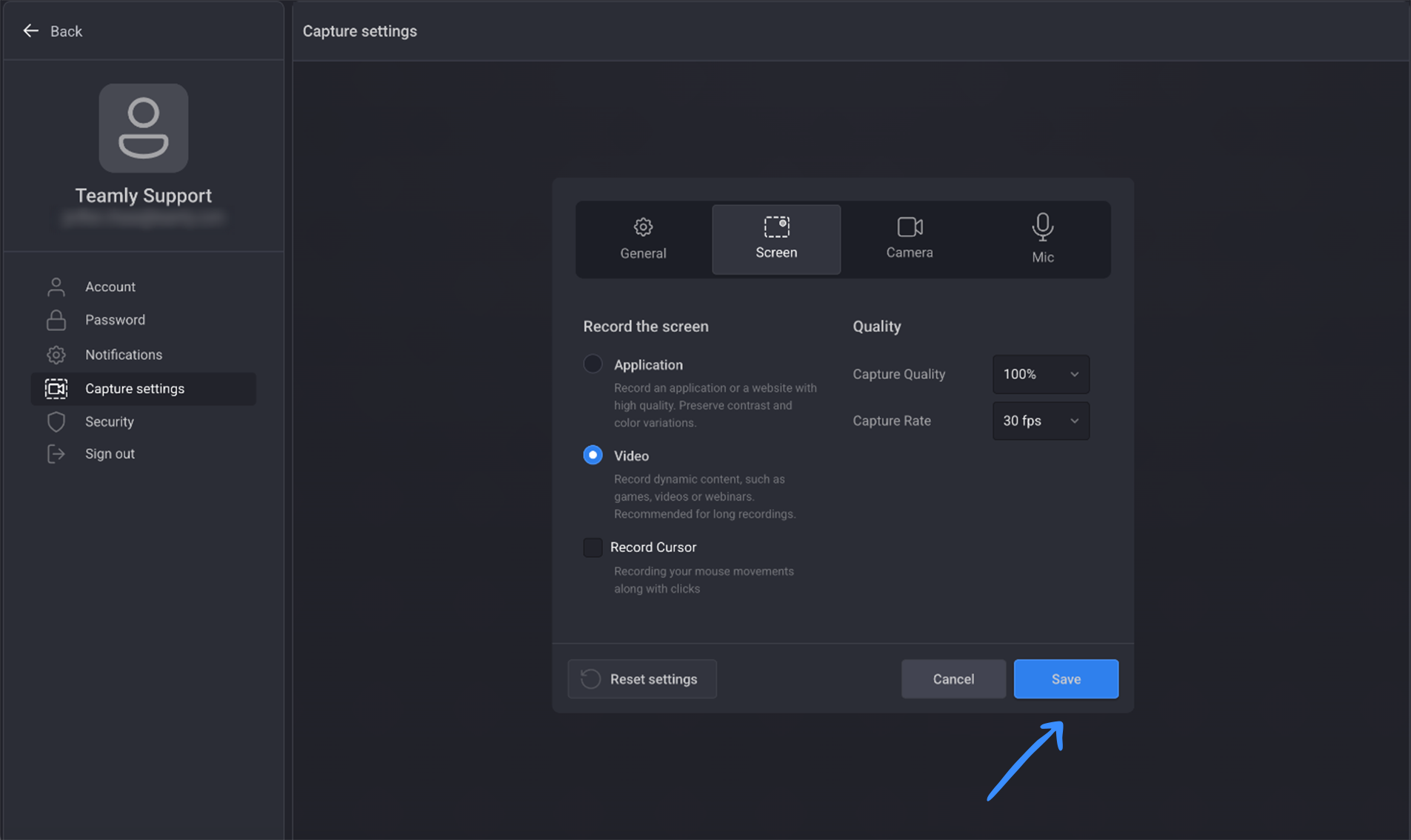Click the Back link text

[x=66, y=31]
